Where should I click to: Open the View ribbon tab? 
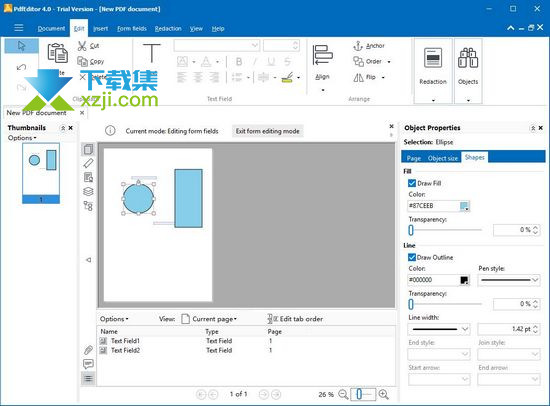point(196,28)
